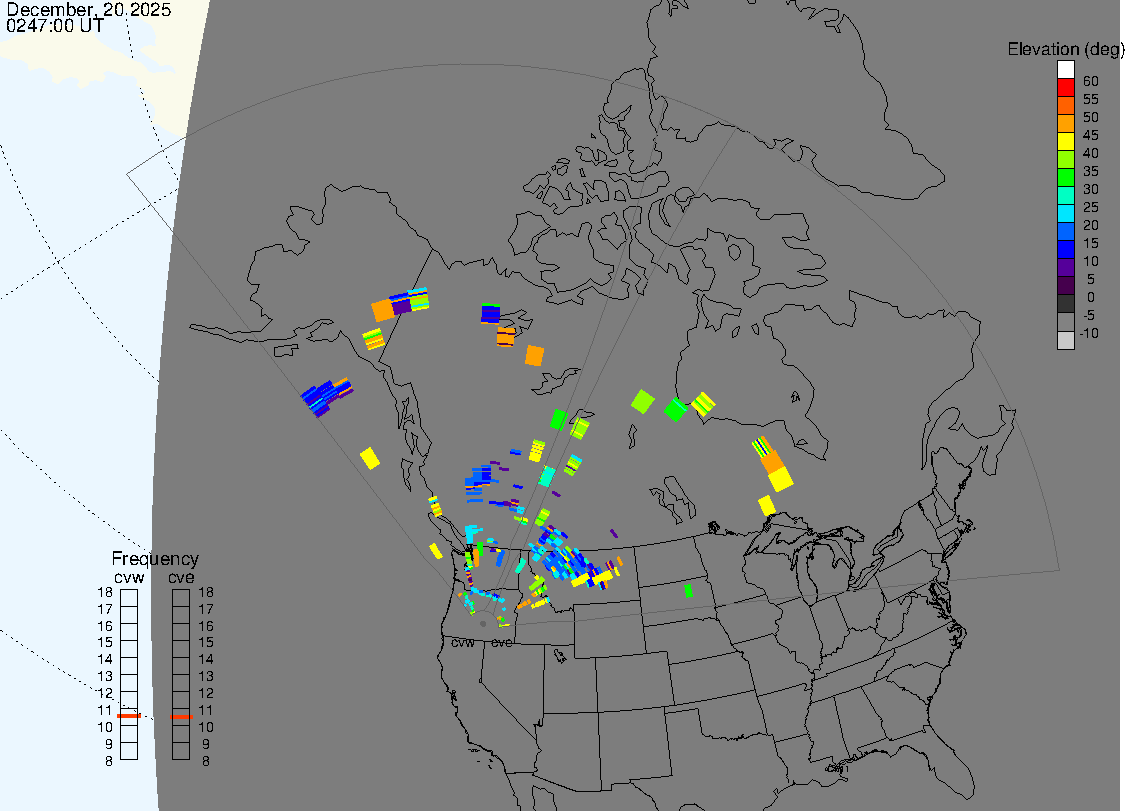Select the yellow swatch between 45 and 40
Viewport: 1125px width, 811px height.
point(1065,141)
